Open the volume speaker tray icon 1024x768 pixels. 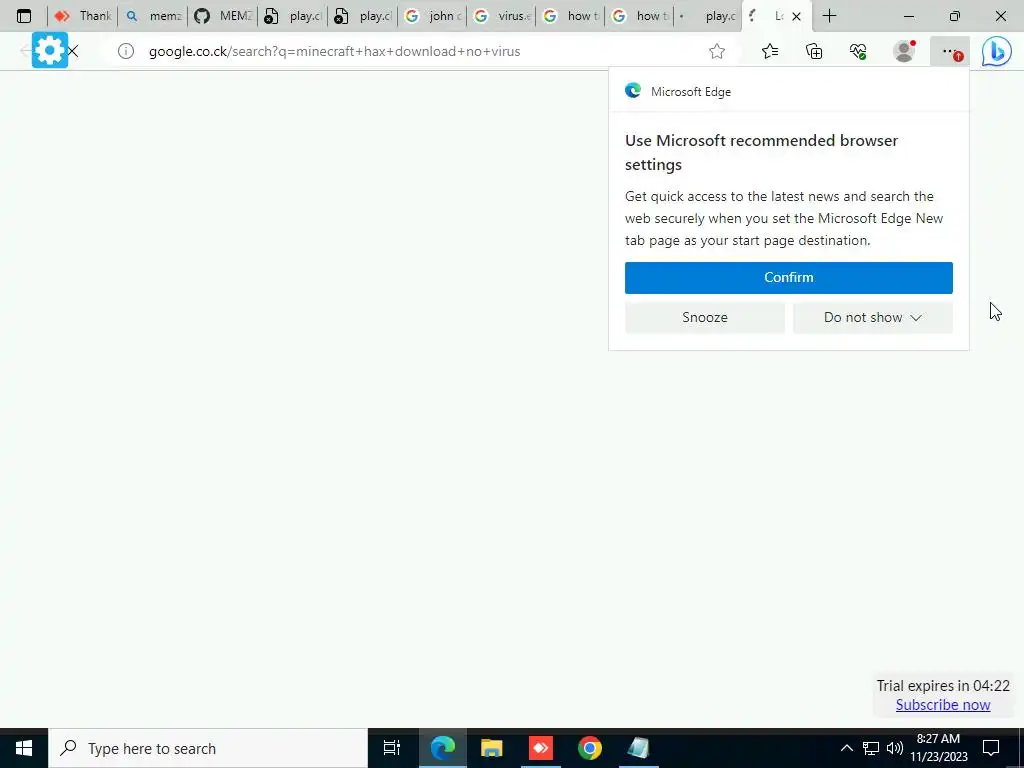pyautogui.click(x=895, y=748)
